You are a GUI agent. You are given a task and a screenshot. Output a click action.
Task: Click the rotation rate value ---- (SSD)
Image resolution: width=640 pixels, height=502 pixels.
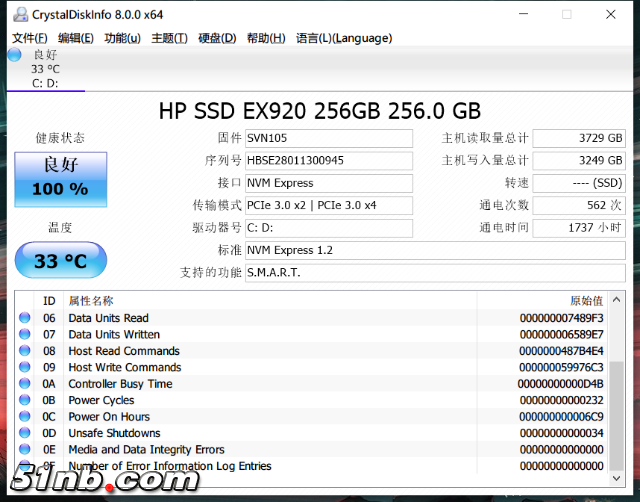click(579, 183)
